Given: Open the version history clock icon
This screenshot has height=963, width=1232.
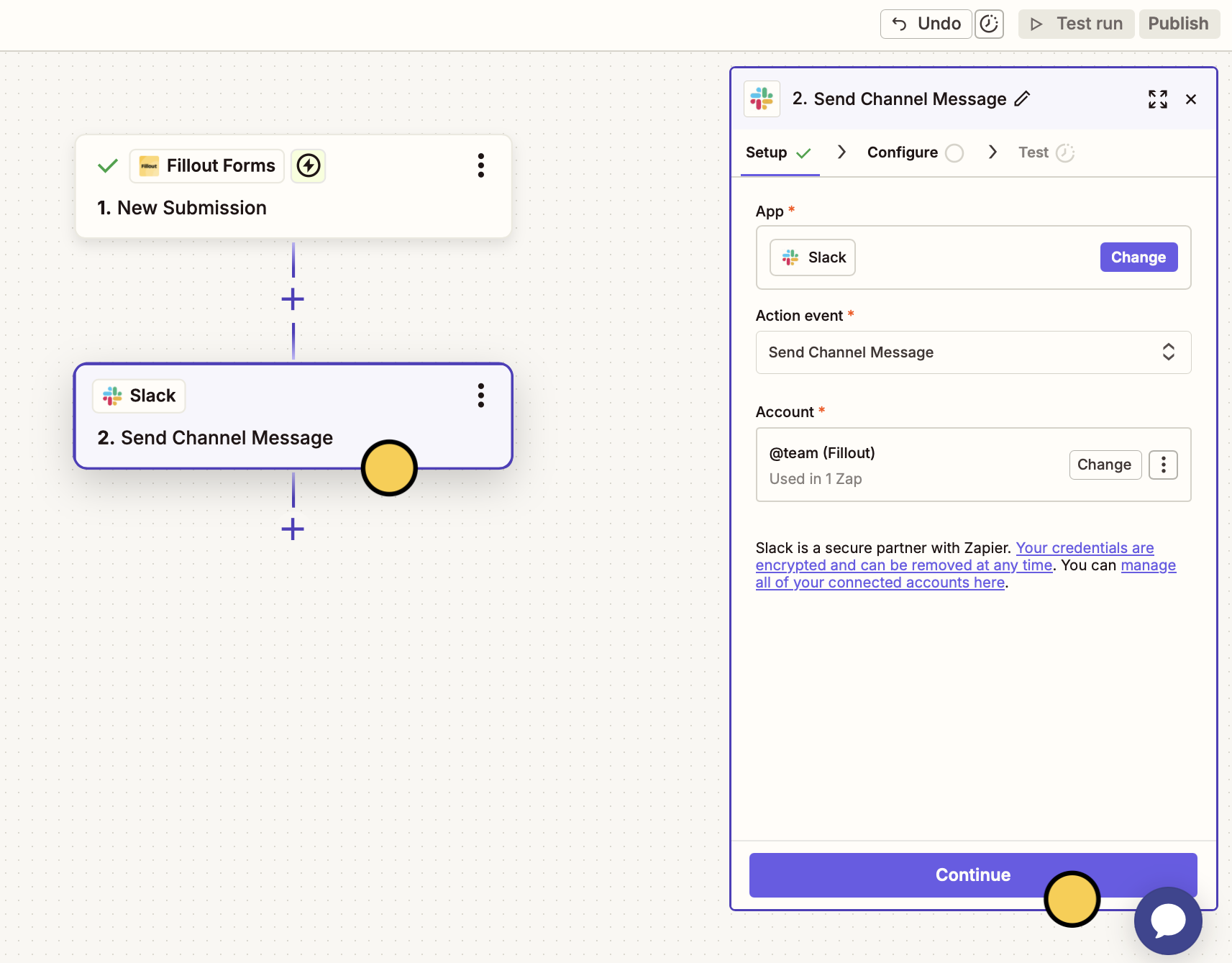Looking at the screenshot, I should pos(990,24).
